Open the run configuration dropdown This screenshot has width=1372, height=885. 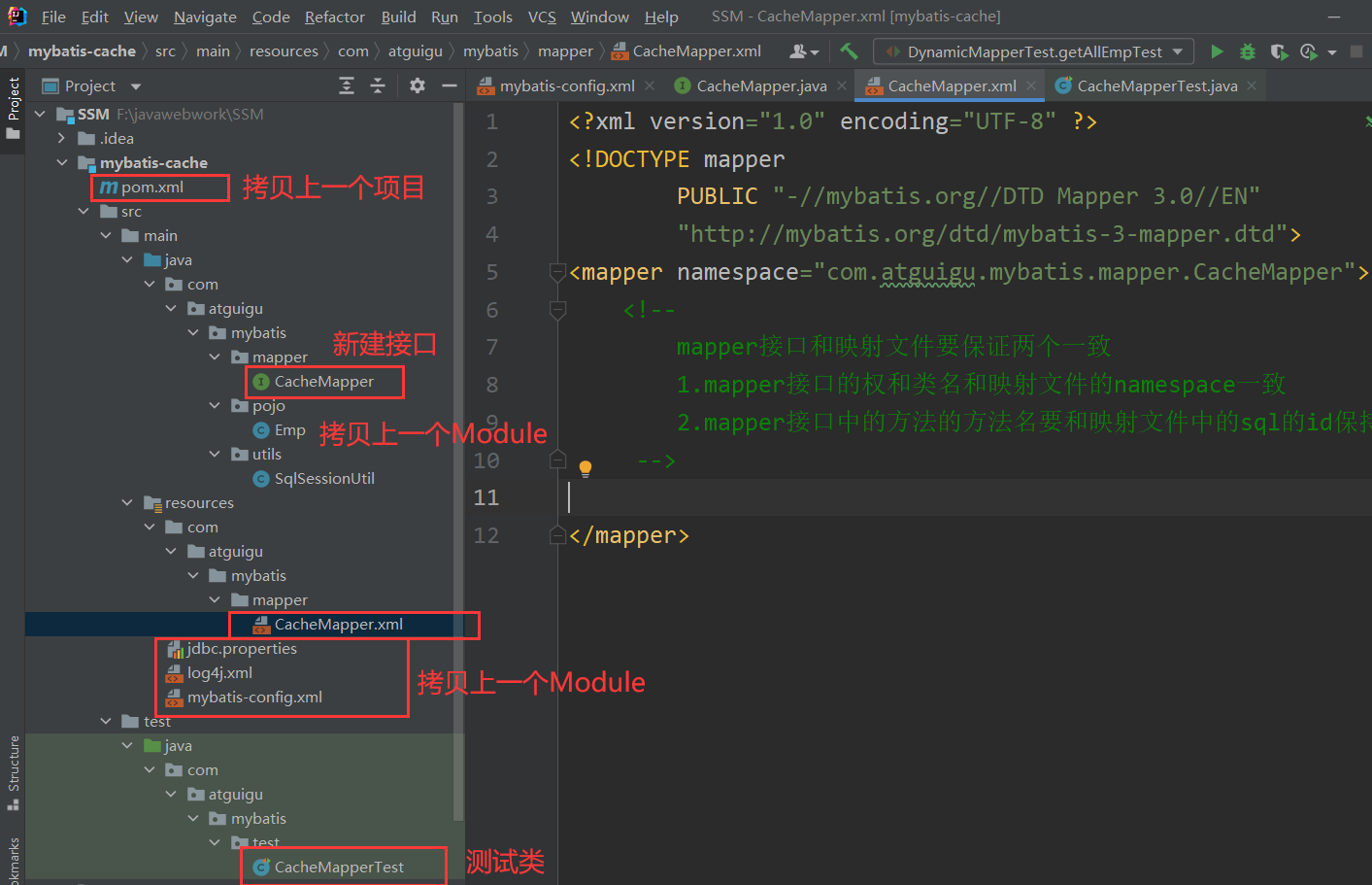(x=1034, y=51)
